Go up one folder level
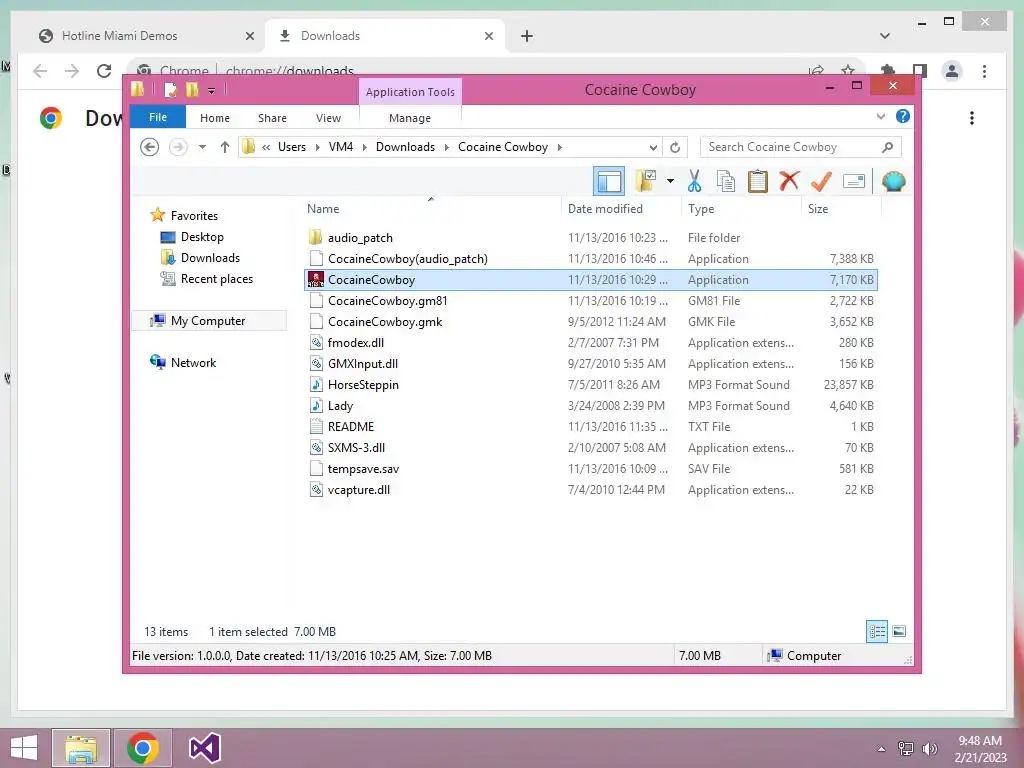The height and width of the screenshot is (768, 1024). [x=225, y=147]
